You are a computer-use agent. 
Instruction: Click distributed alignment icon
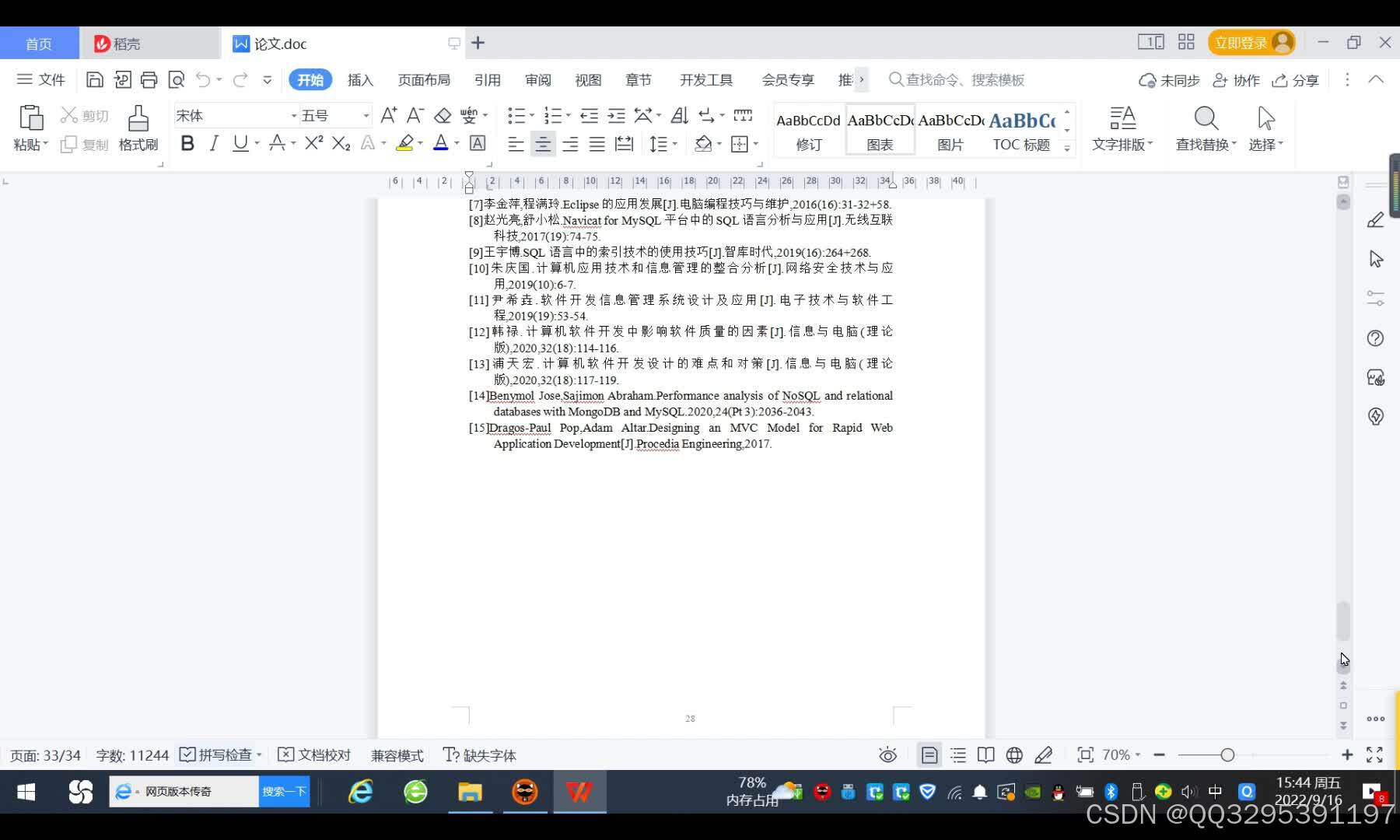624,144
